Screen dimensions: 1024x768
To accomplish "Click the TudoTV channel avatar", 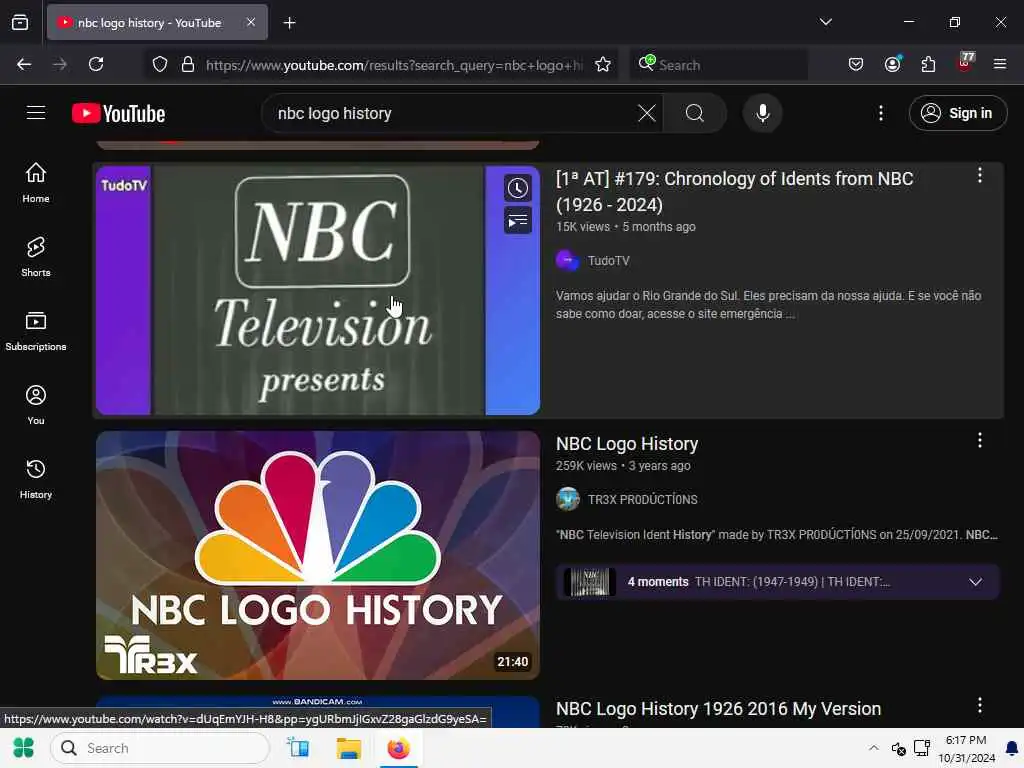I will coord(568,261).
